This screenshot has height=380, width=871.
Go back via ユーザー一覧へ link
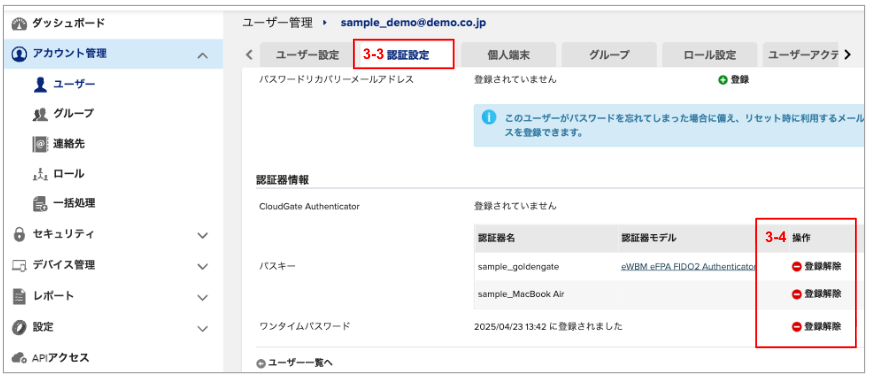pos(294,363)
